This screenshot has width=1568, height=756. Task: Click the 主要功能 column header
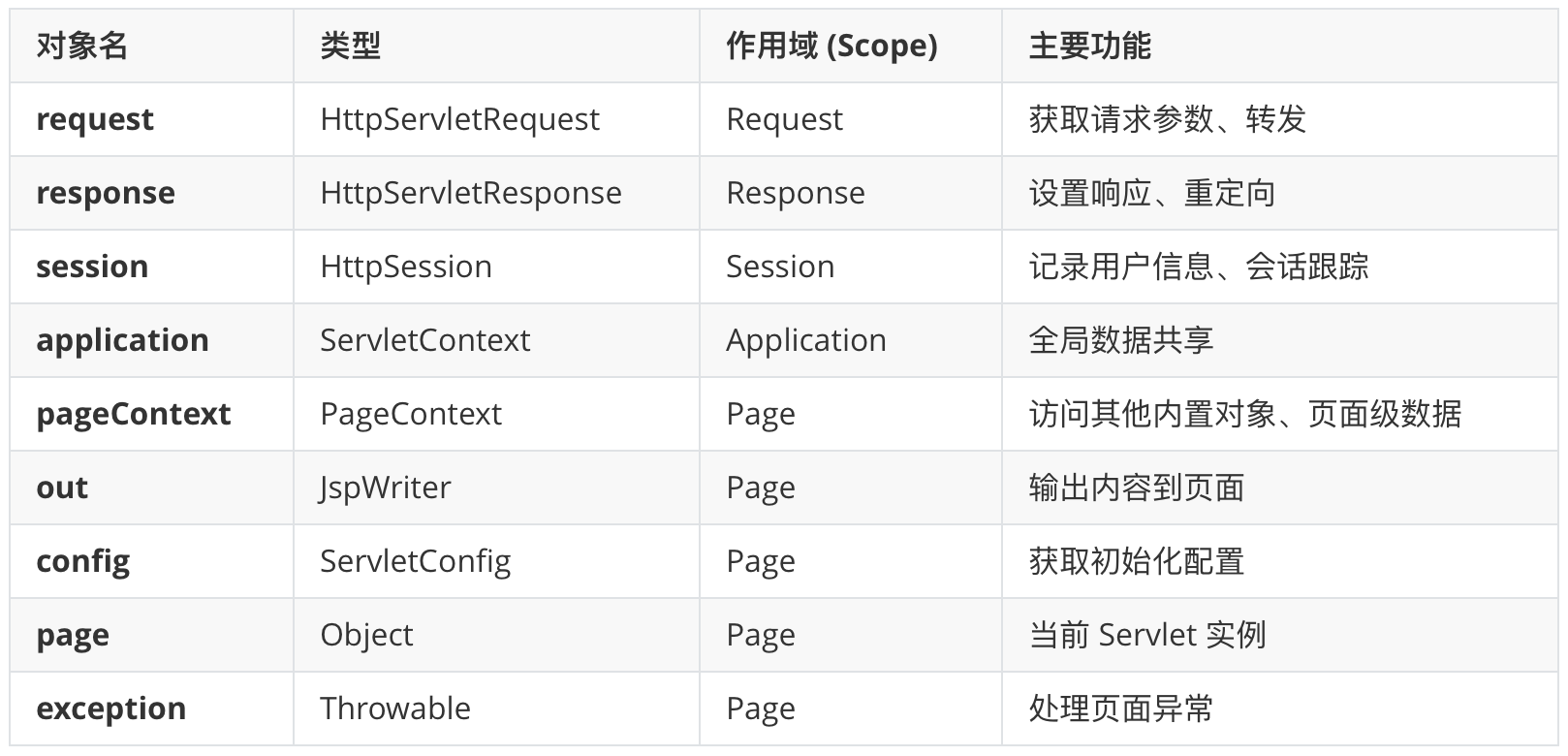(x=1089, y=46)
